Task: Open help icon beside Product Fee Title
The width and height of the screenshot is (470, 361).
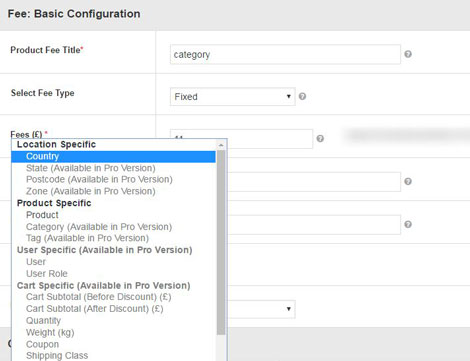Action: [x=408, y=54]
